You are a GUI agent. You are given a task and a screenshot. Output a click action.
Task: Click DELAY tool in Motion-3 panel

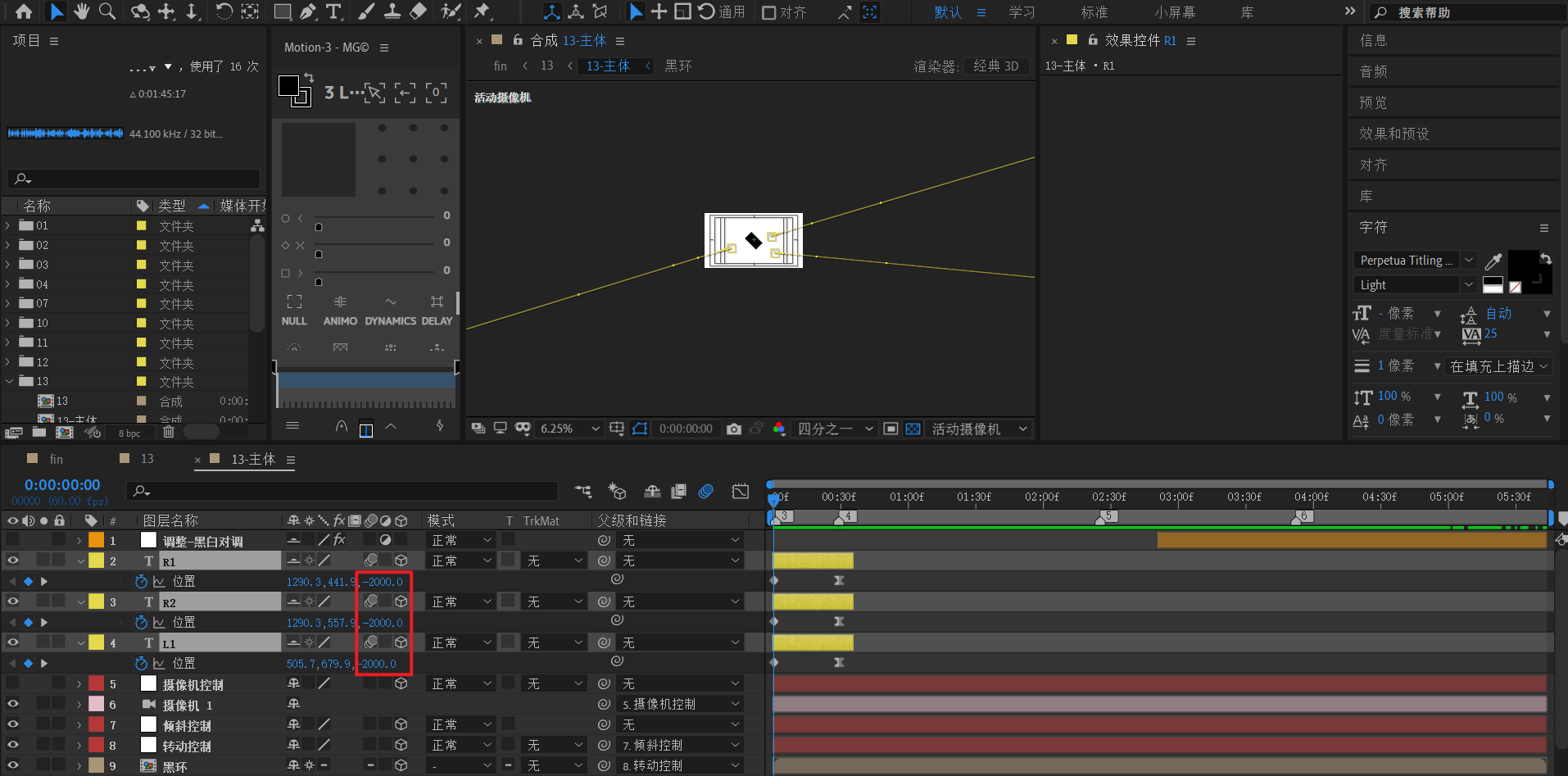tap(437, 311)
